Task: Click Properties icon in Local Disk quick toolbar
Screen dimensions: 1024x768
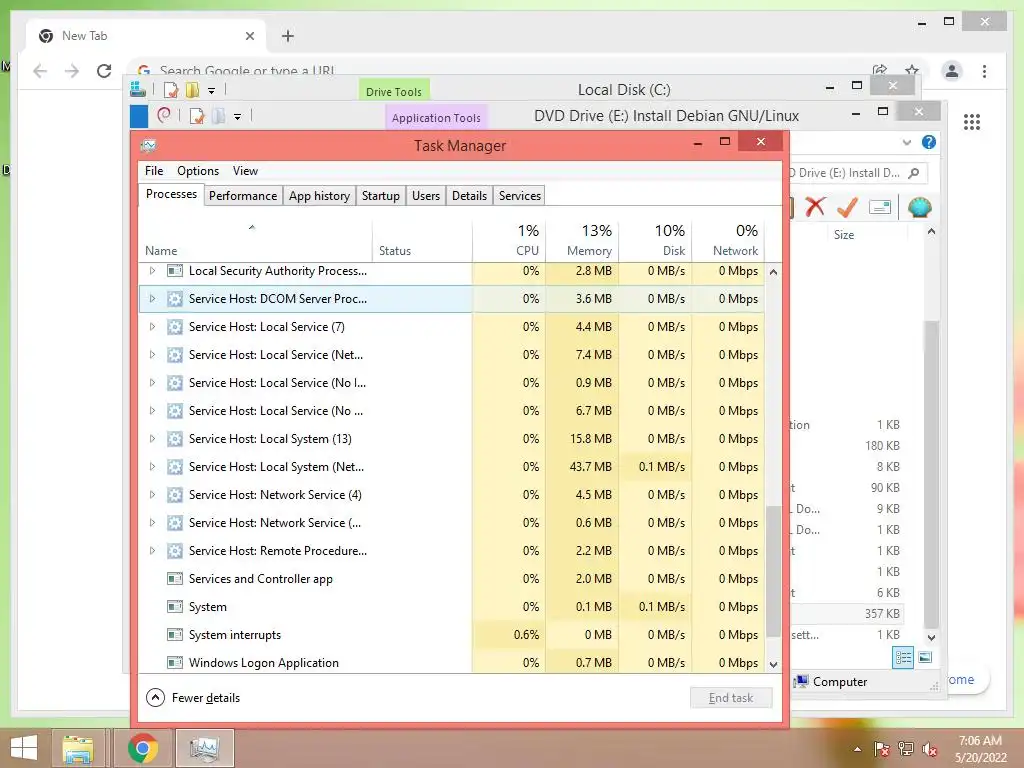Action: pos(170,90)
